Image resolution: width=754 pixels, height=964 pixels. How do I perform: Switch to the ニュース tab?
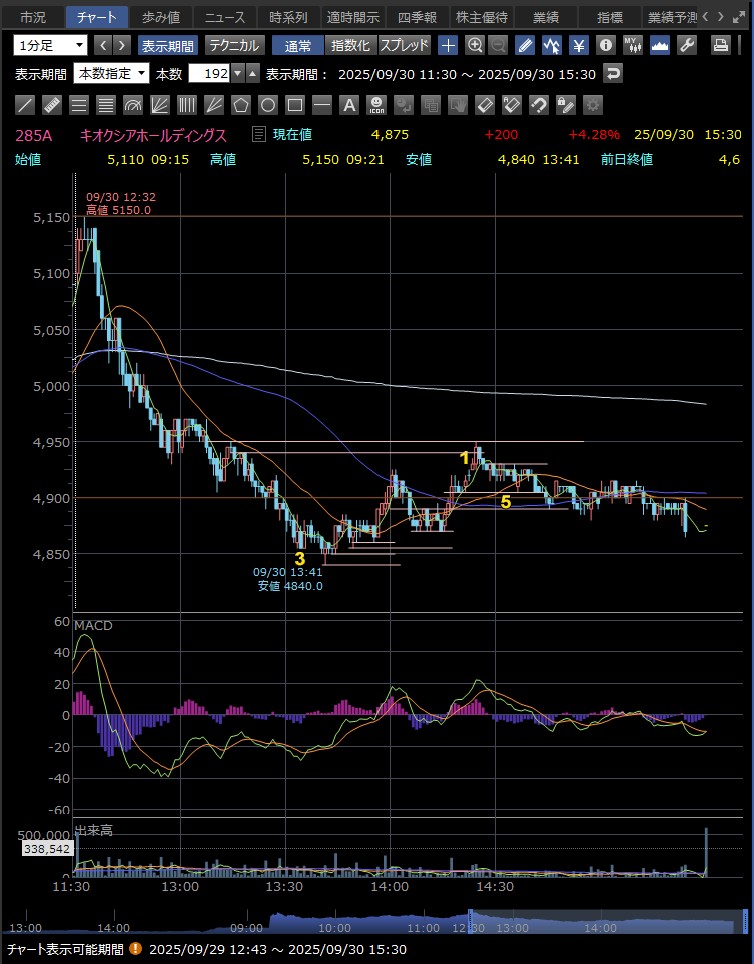(223, 17)
